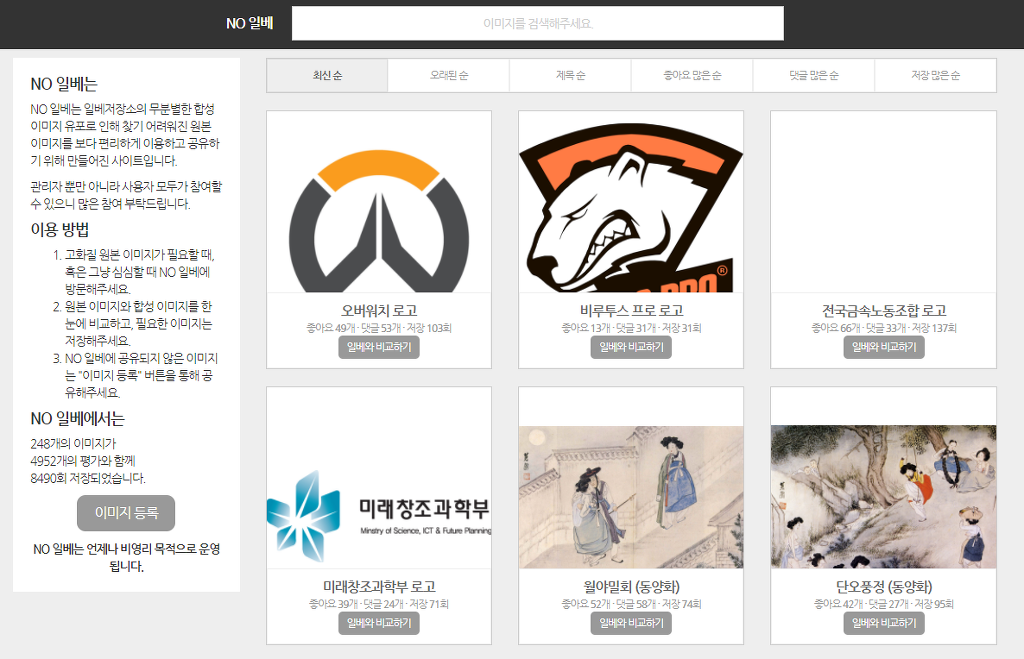Click the 이미지 등록 button in sidebar
This screenshot has width=1024, height=659.
click(126, 513)
